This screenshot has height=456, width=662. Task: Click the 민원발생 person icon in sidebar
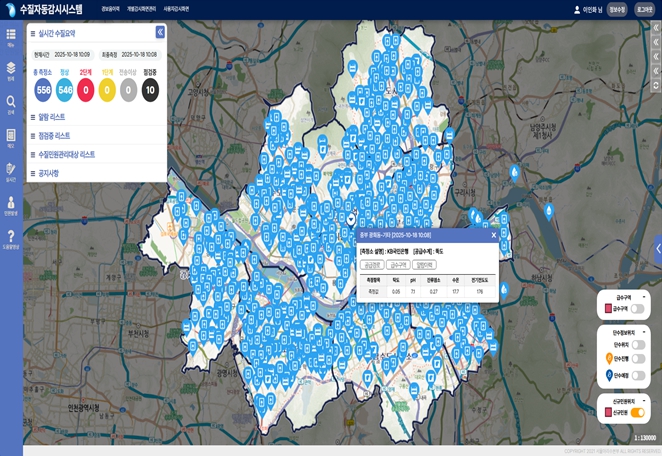[x=11, y=204]
